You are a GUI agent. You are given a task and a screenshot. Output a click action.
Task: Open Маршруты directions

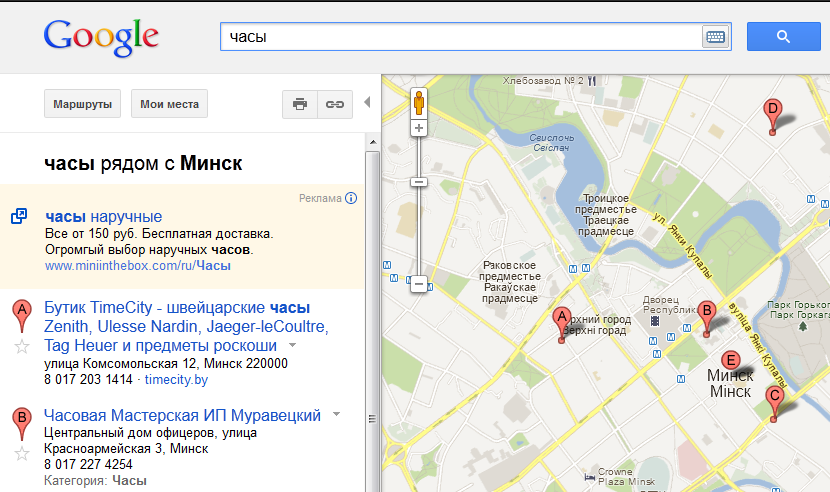pos(83,104)
